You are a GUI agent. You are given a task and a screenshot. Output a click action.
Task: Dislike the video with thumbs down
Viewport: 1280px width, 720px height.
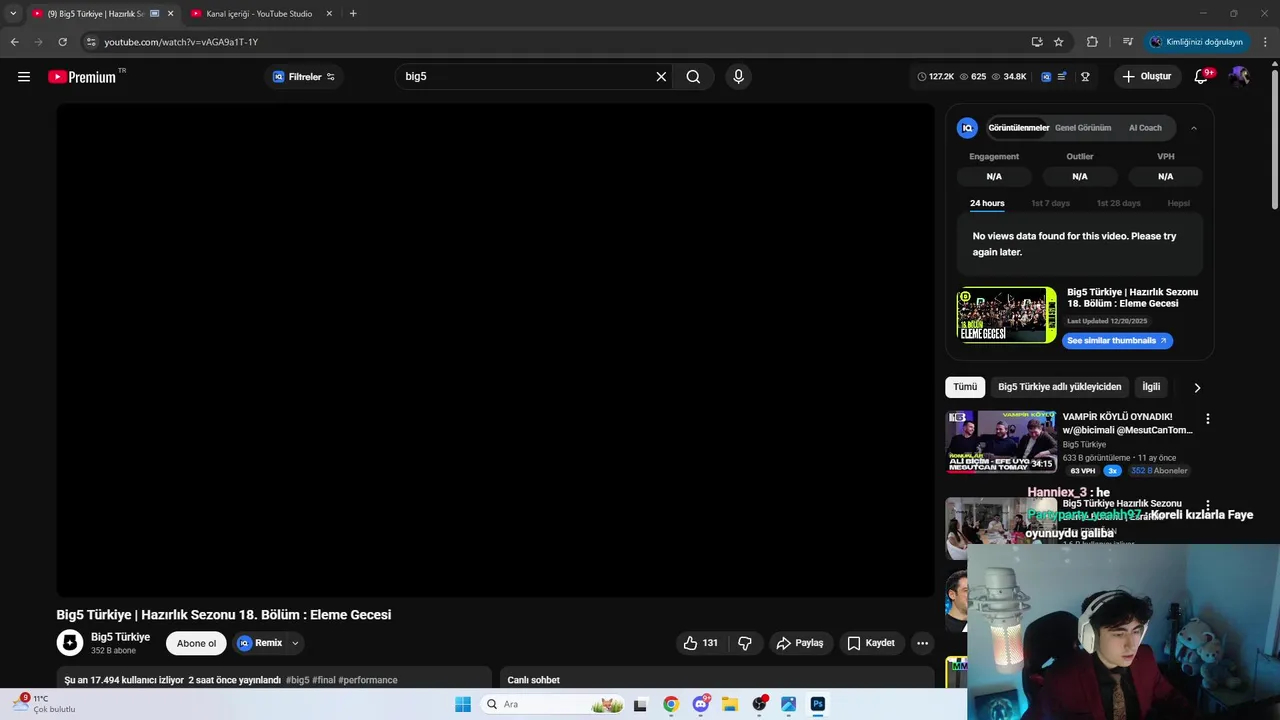click(x=745, y=643)
